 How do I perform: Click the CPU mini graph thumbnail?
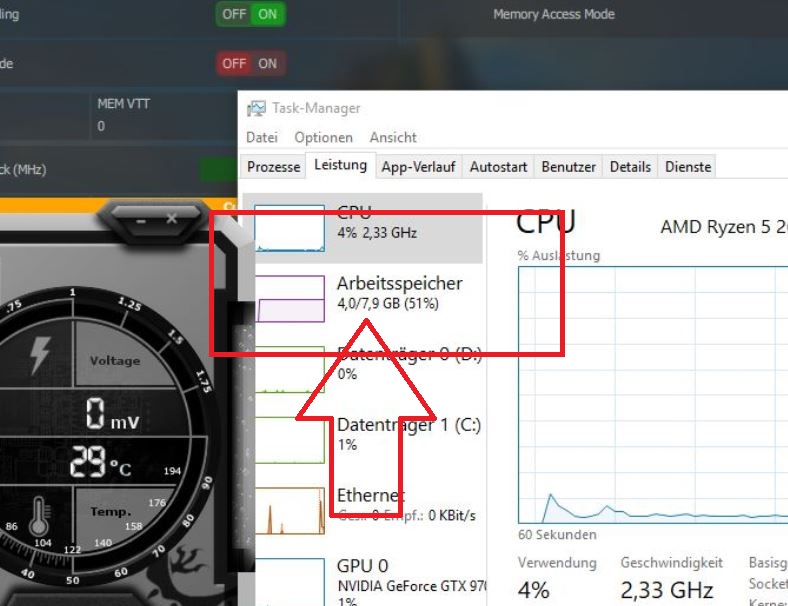(x=289, y=228)
